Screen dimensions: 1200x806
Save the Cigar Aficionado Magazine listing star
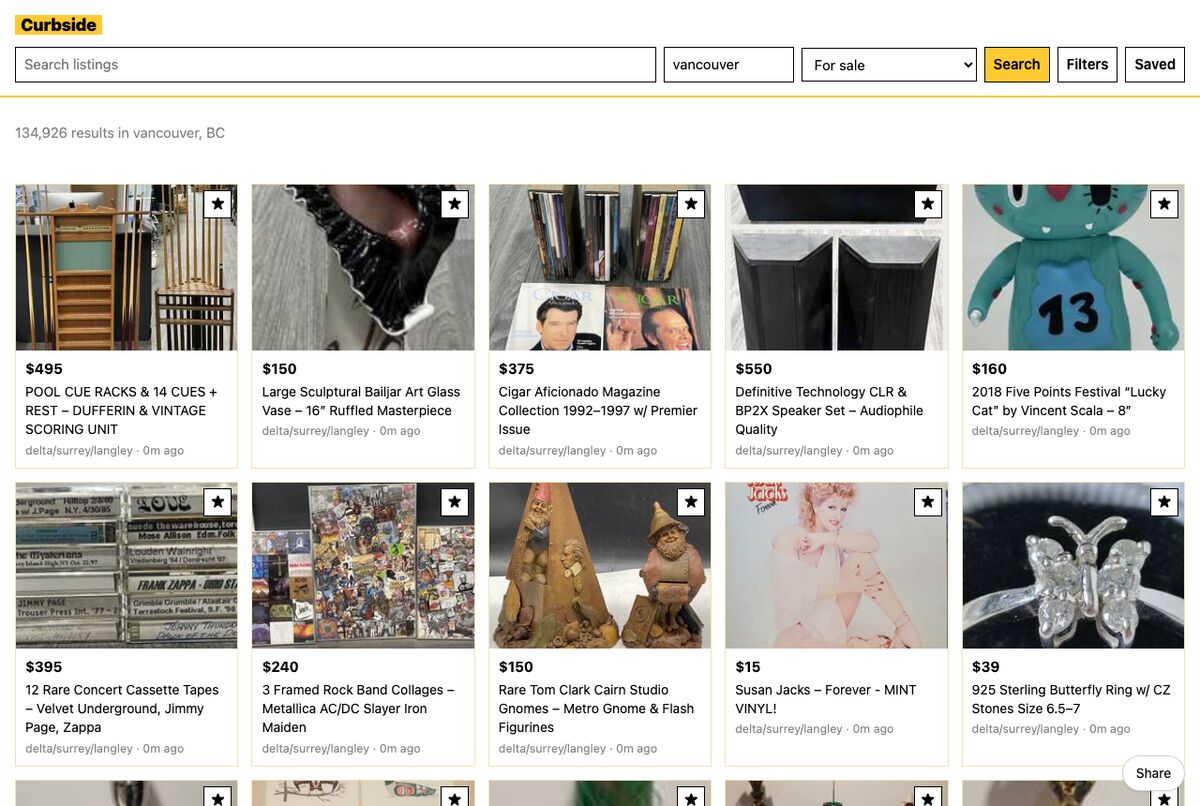[691, 204]
